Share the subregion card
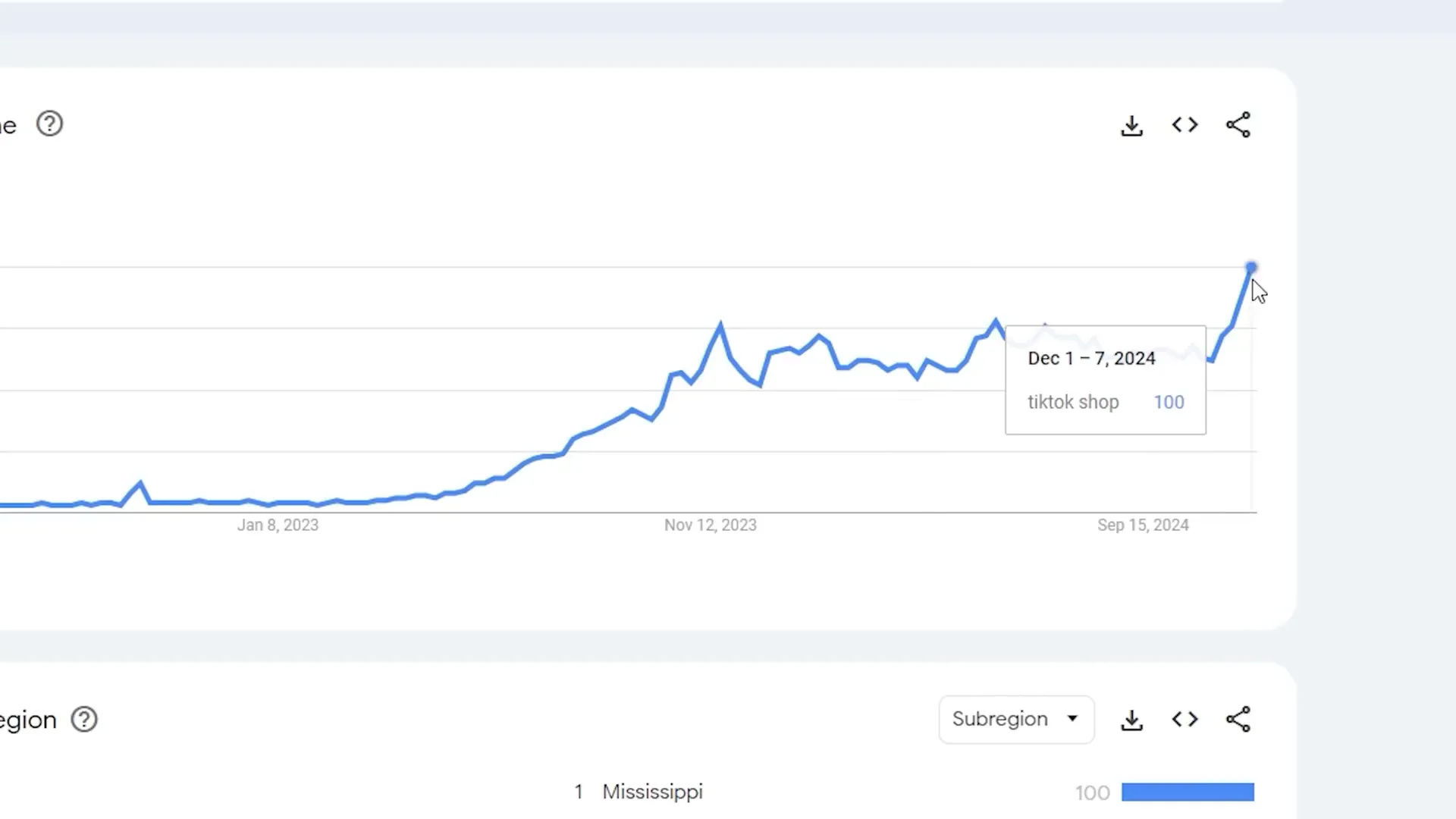This screenshot has height=819, width=1456. [x=1238, y=719]
